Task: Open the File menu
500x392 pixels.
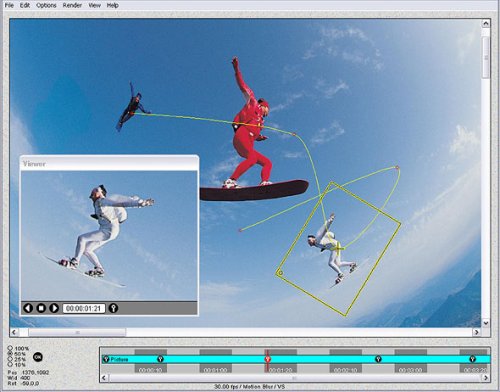Action: [x=9, y=5]
